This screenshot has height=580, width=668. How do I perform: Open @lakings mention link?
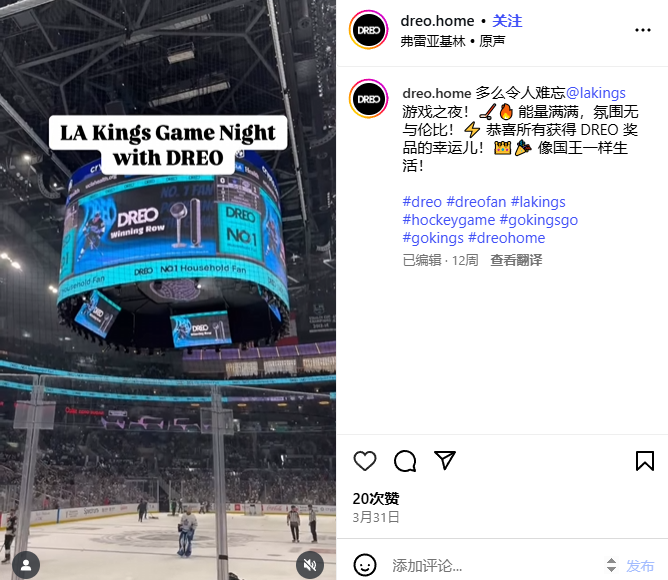(596, 93)
